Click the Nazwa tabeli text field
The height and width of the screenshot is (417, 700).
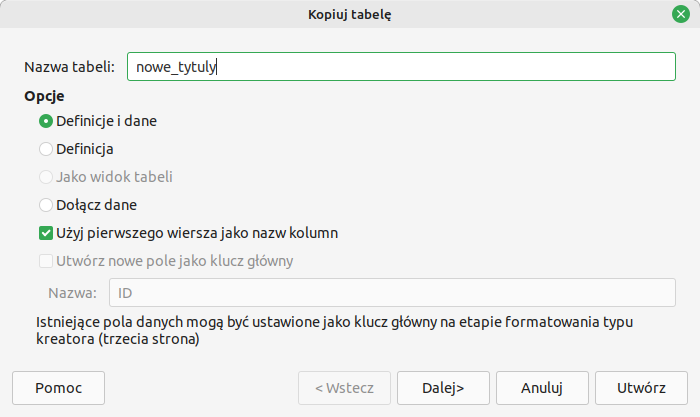(x=400, y=67)
